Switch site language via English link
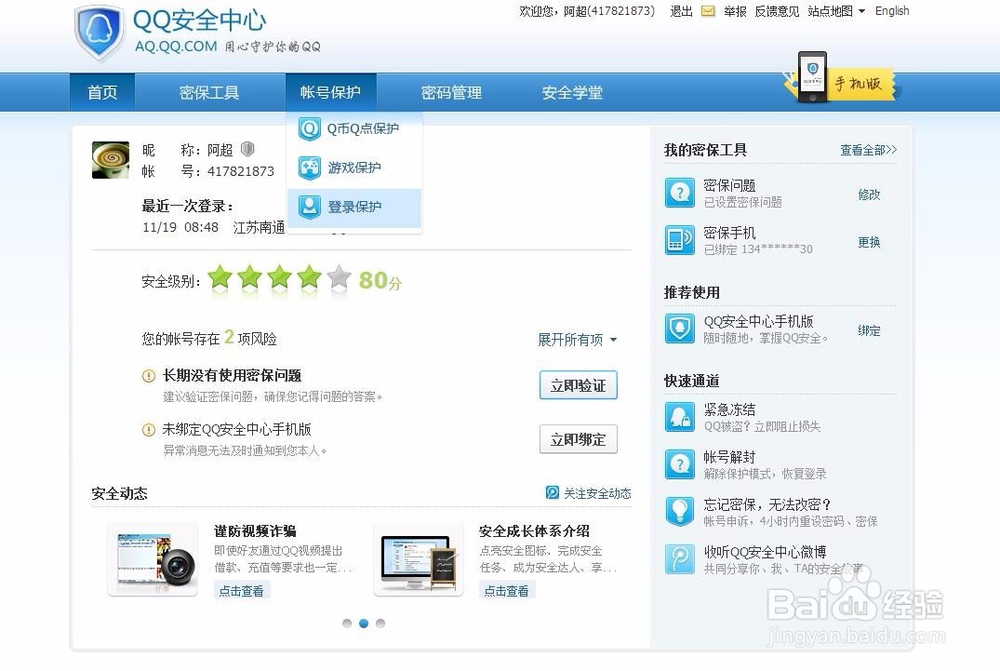The image size is (1000, 671). tap(891, 11)
